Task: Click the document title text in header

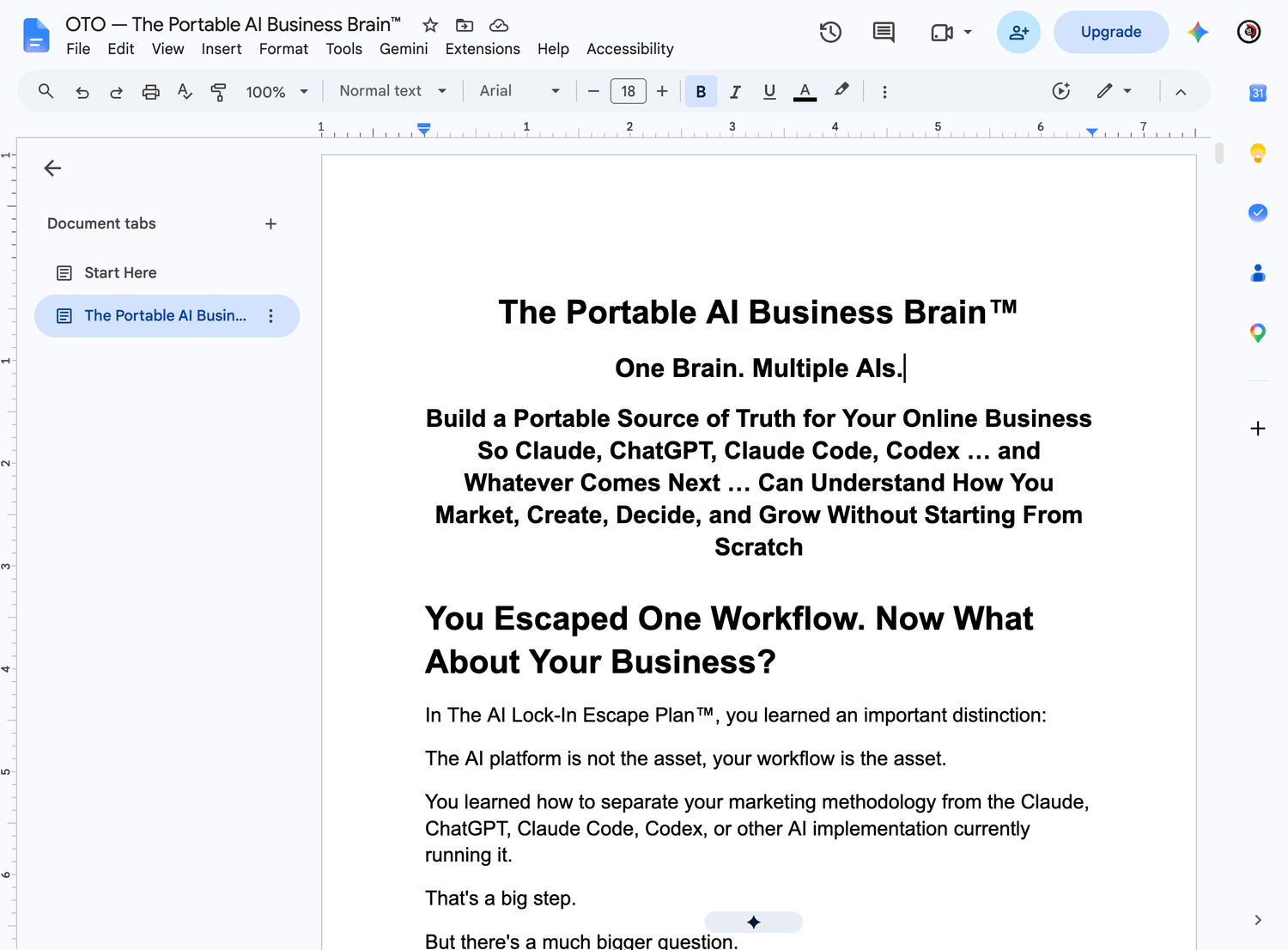Action: tap(233, 24)
